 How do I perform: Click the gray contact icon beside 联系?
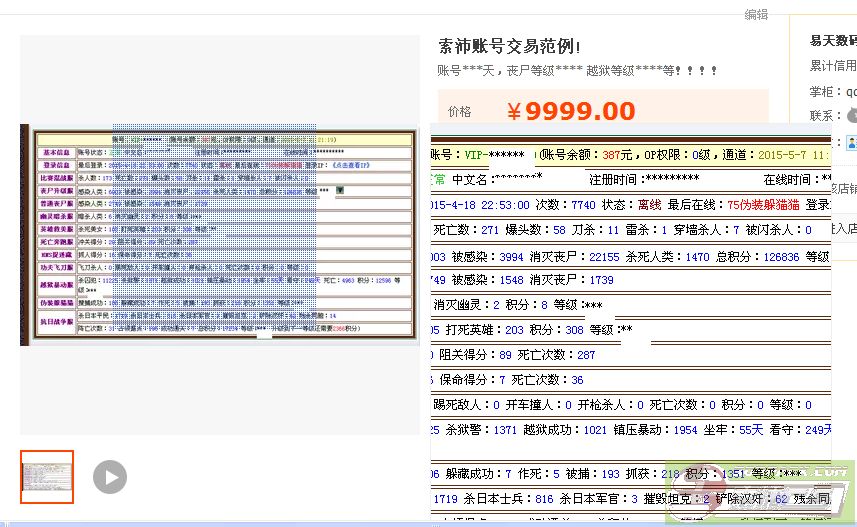pos(852,116)
